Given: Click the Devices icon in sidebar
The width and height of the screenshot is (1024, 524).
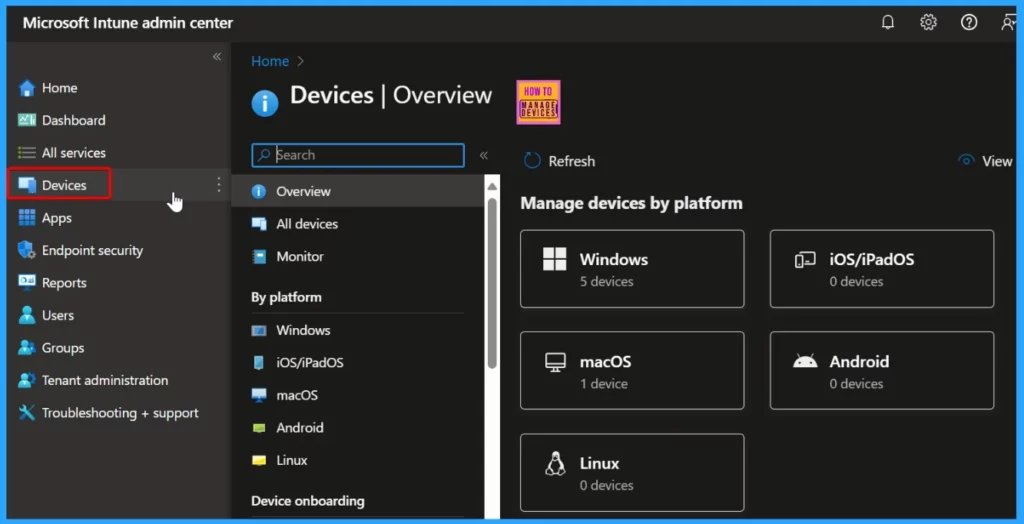Looking at the screenshot, I should coord(27,185).
